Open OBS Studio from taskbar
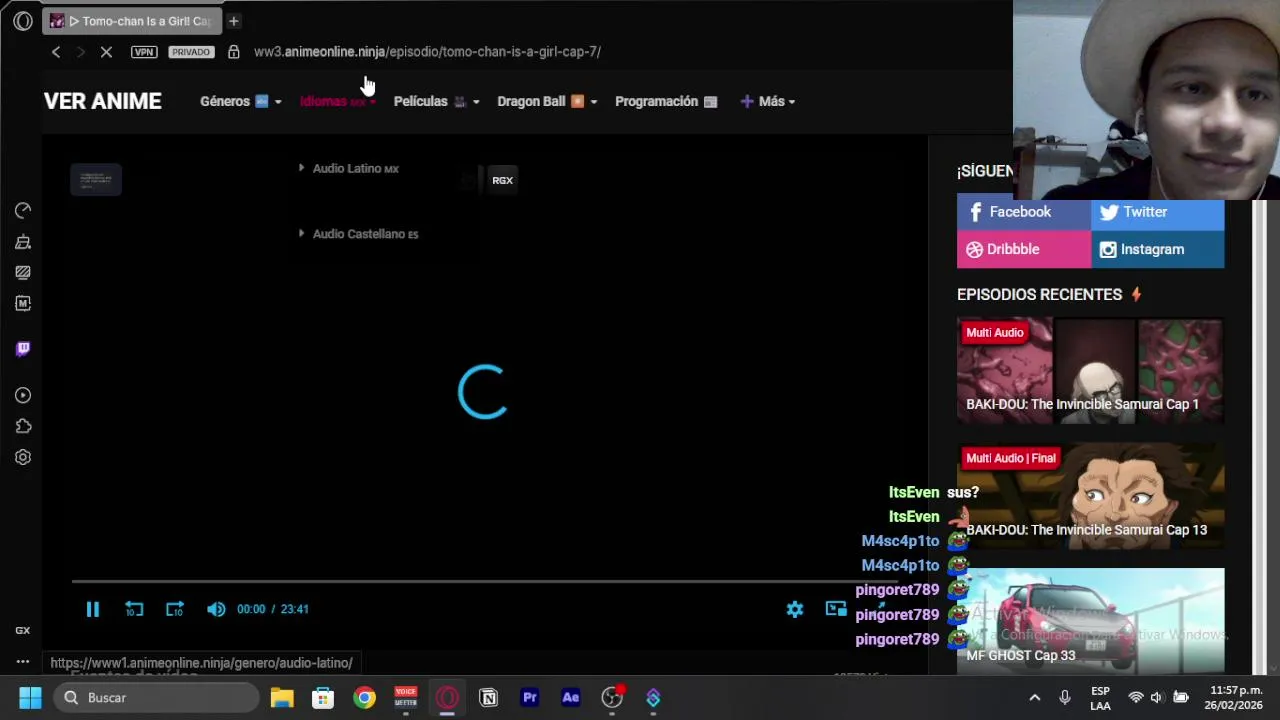1280x720 pixels. pyautogui.click(x=612, y=698)
